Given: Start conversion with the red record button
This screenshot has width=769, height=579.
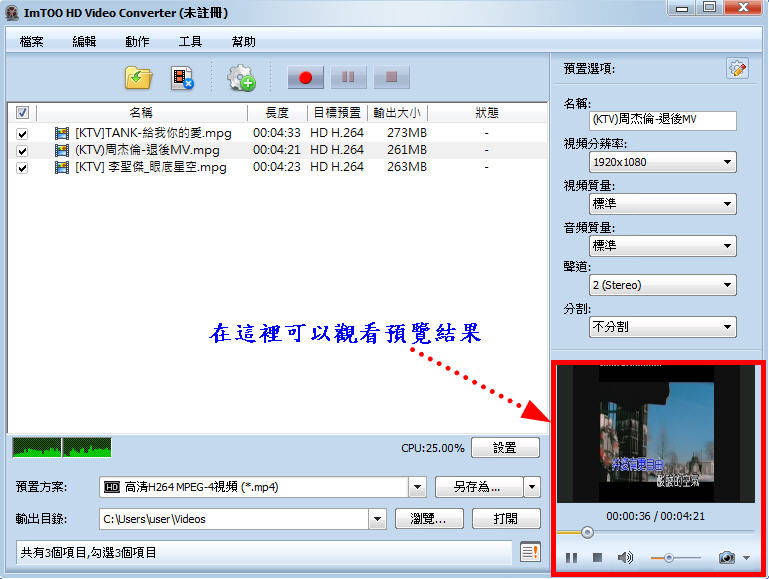Looking at the screenshot, I should point(306,77).
